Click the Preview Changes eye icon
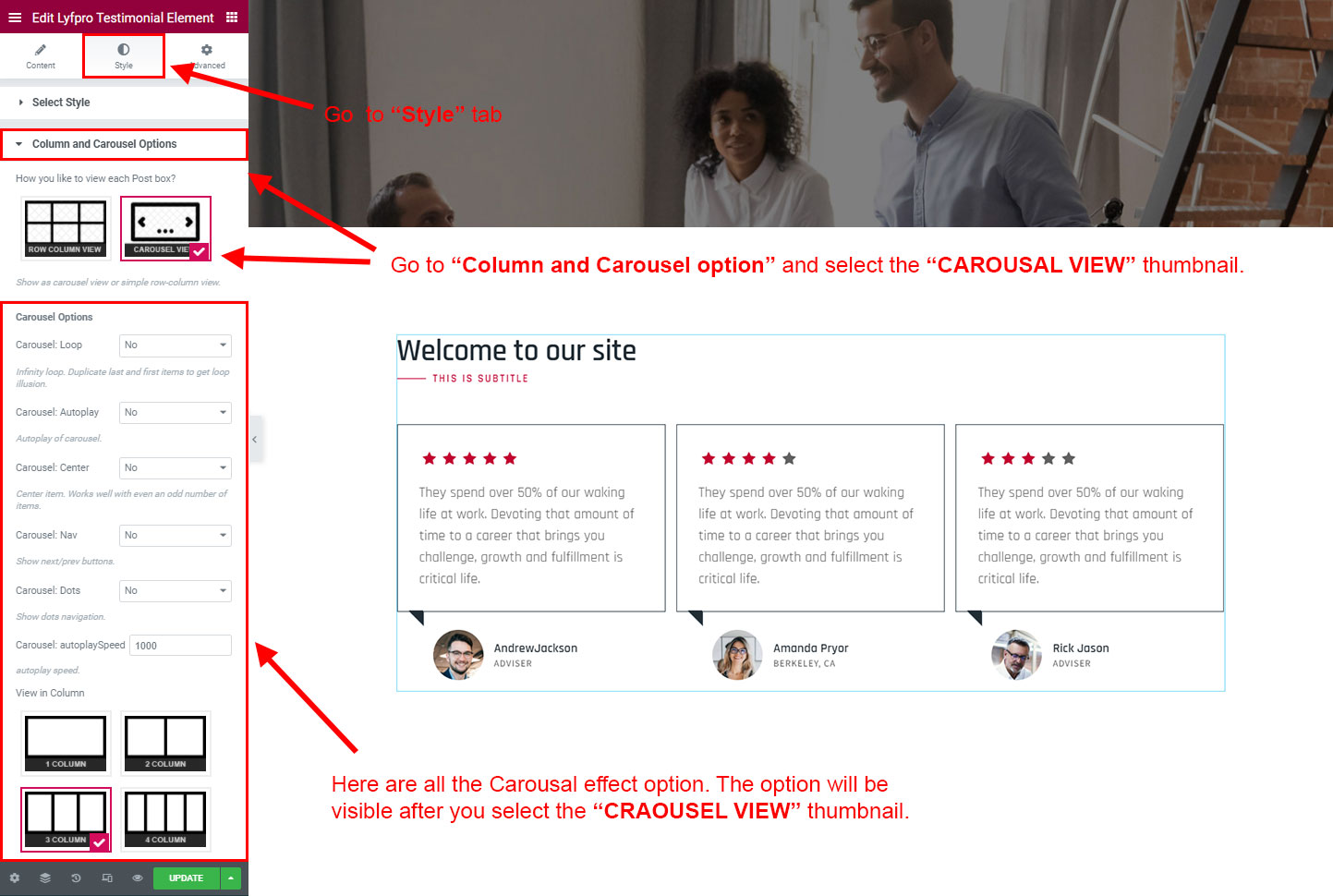 click(x=138, y=878)
